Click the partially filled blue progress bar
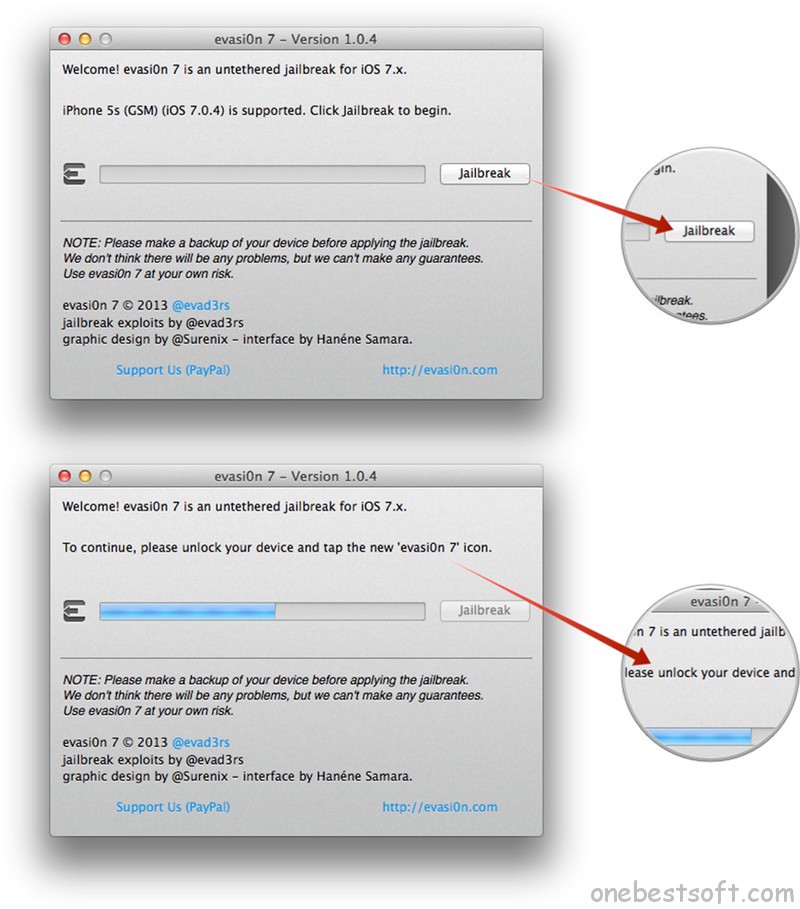The height and width of the screenshot is (909, 800). [262, 611]
